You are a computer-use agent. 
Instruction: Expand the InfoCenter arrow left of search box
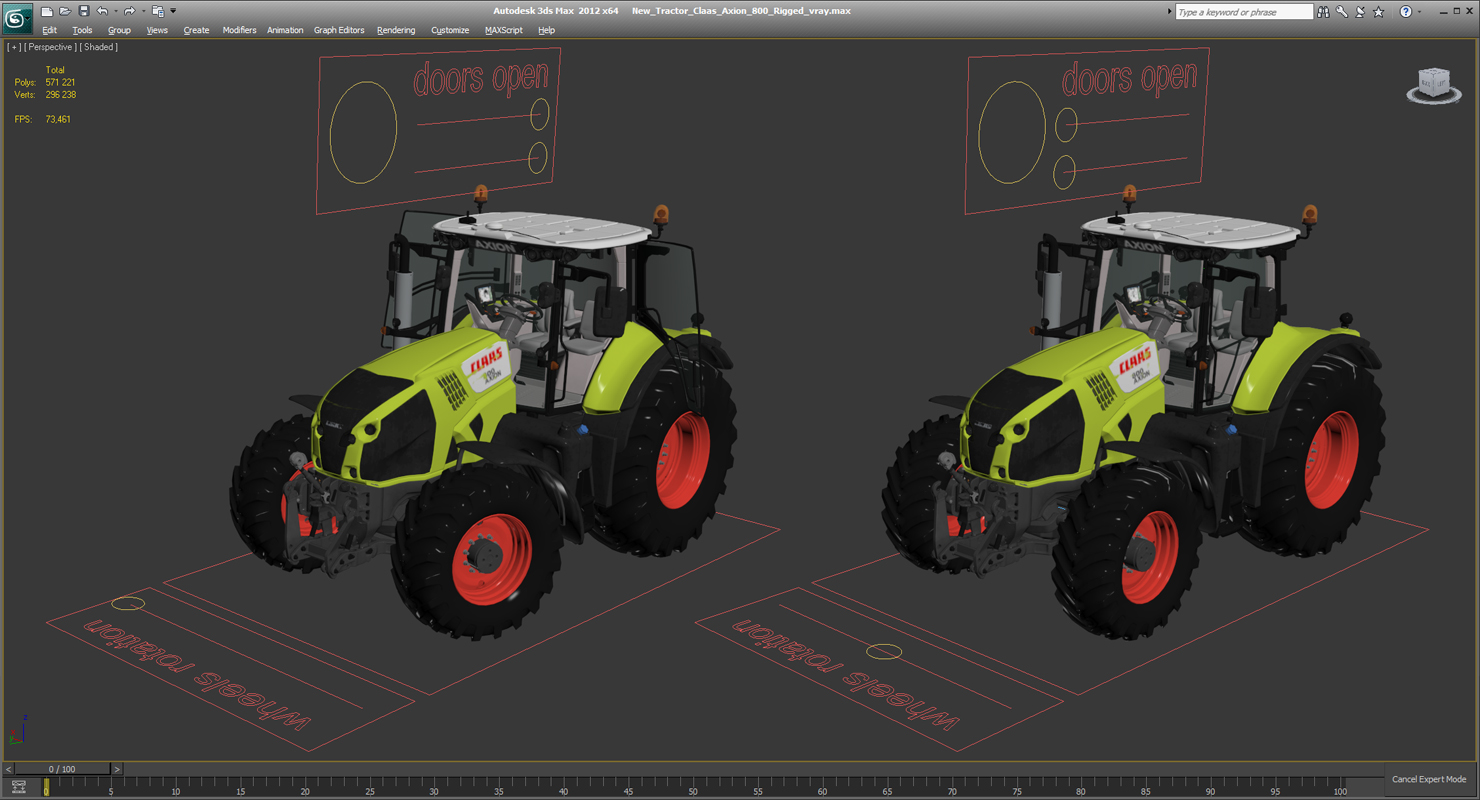1169,11
